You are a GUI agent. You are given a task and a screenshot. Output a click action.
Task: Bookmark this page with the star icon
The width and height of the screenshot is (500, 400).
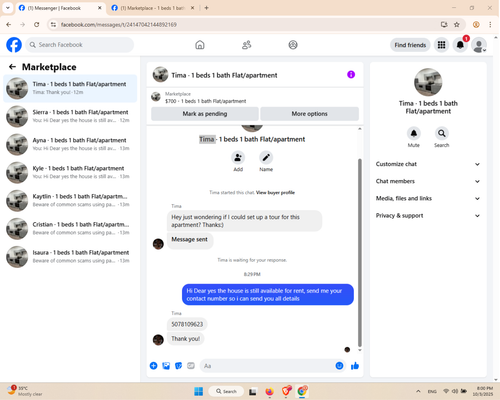click(x=457, y=24)
